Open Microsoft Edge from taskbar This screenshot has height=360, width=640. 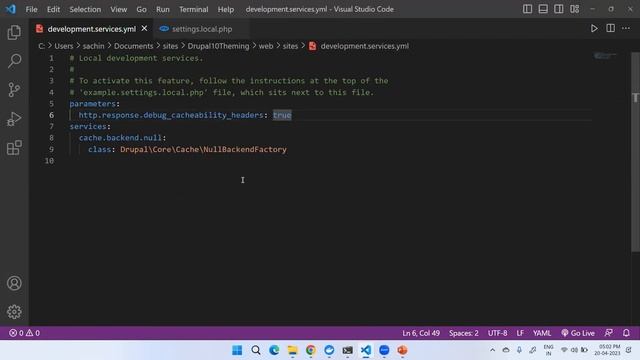[x=274, y=350]
